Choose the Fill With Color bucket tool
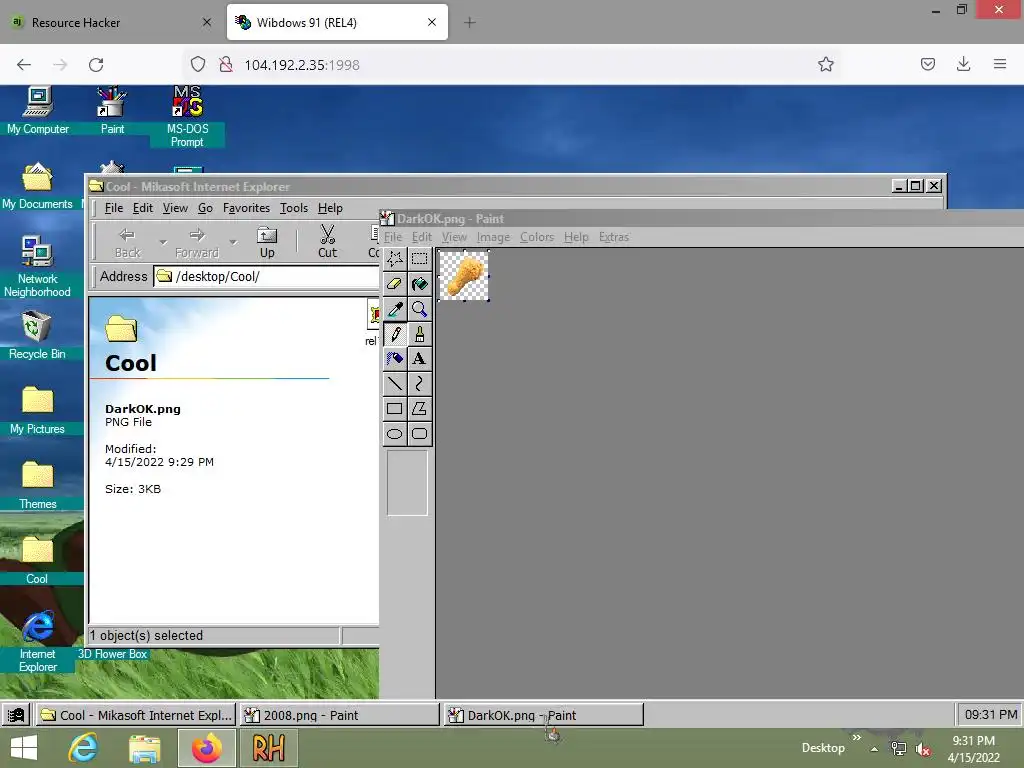1024x768 pixels. 419,283
